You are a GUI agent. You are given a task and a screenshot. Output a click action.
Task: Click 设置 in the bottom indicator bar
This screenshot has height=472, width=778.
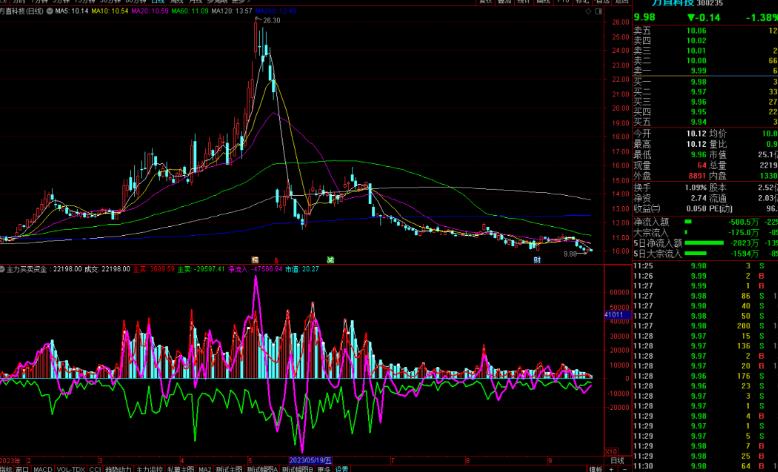342,469
